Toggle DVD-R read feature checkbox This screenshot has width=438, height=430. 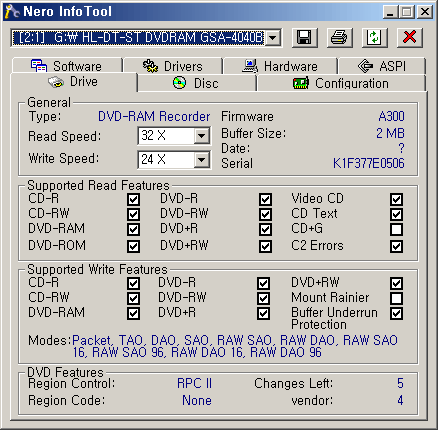tap(265, 199)
